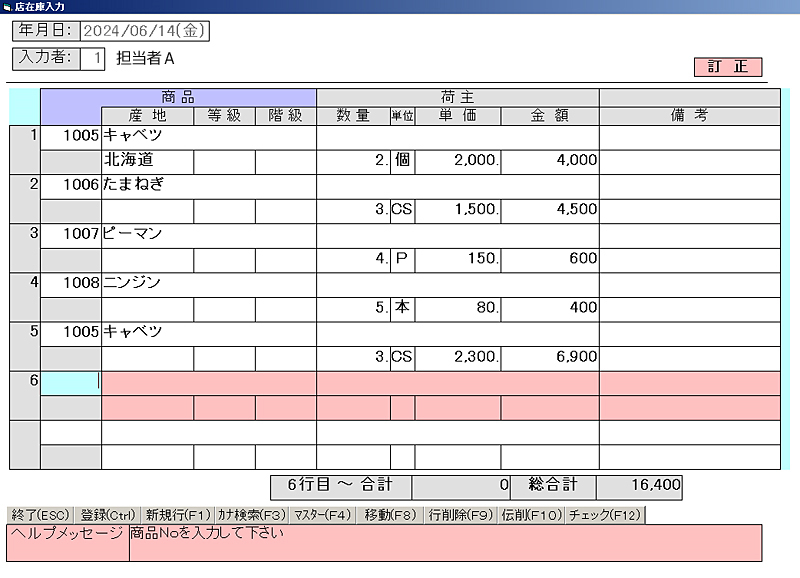This screenshot has width=800, height=578.
Task: Open the マスター(F4) master list
Action: [321, 515]
